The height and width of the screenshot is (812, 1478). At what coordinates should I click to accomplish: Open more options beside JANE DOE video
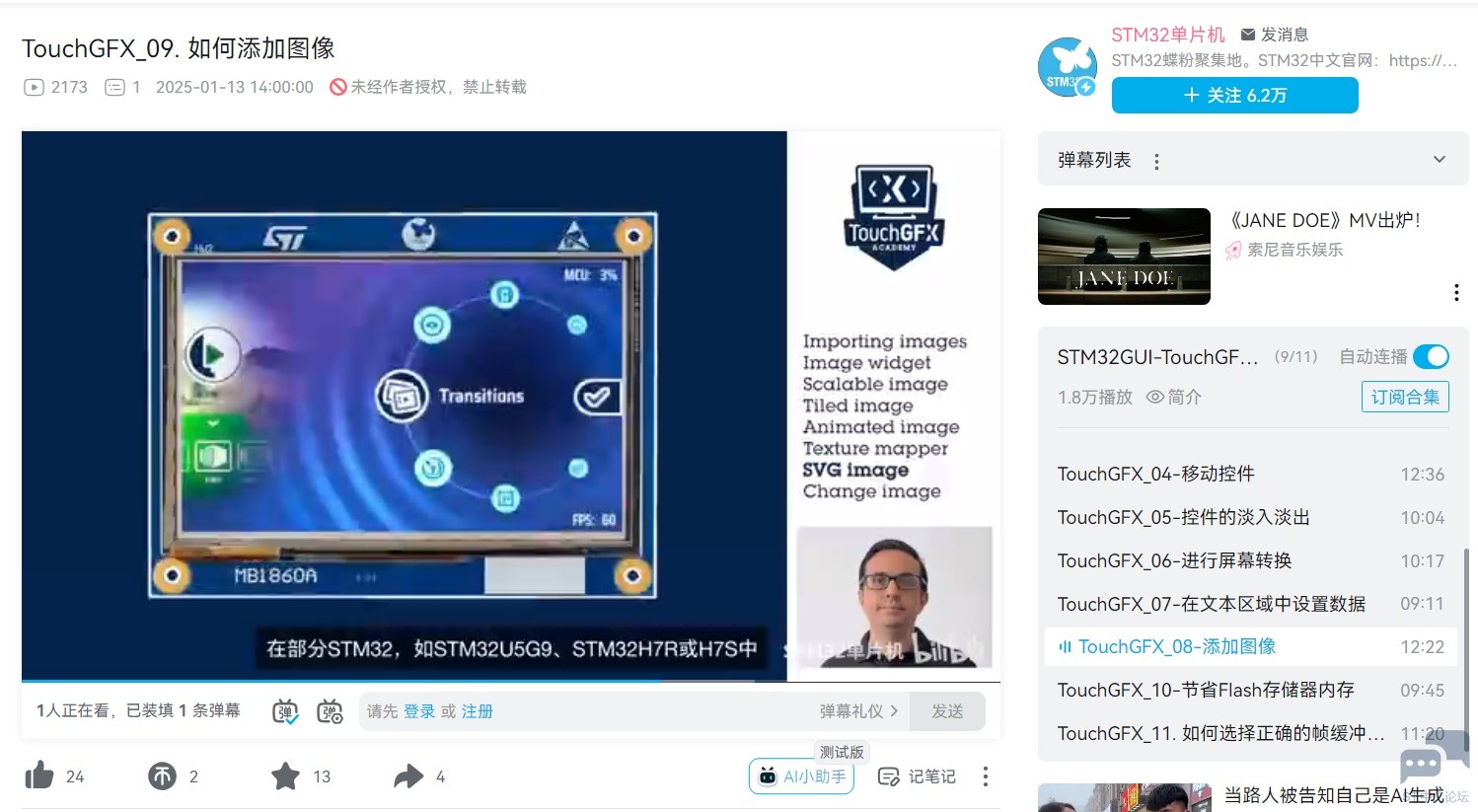[x=1456, y=292]
